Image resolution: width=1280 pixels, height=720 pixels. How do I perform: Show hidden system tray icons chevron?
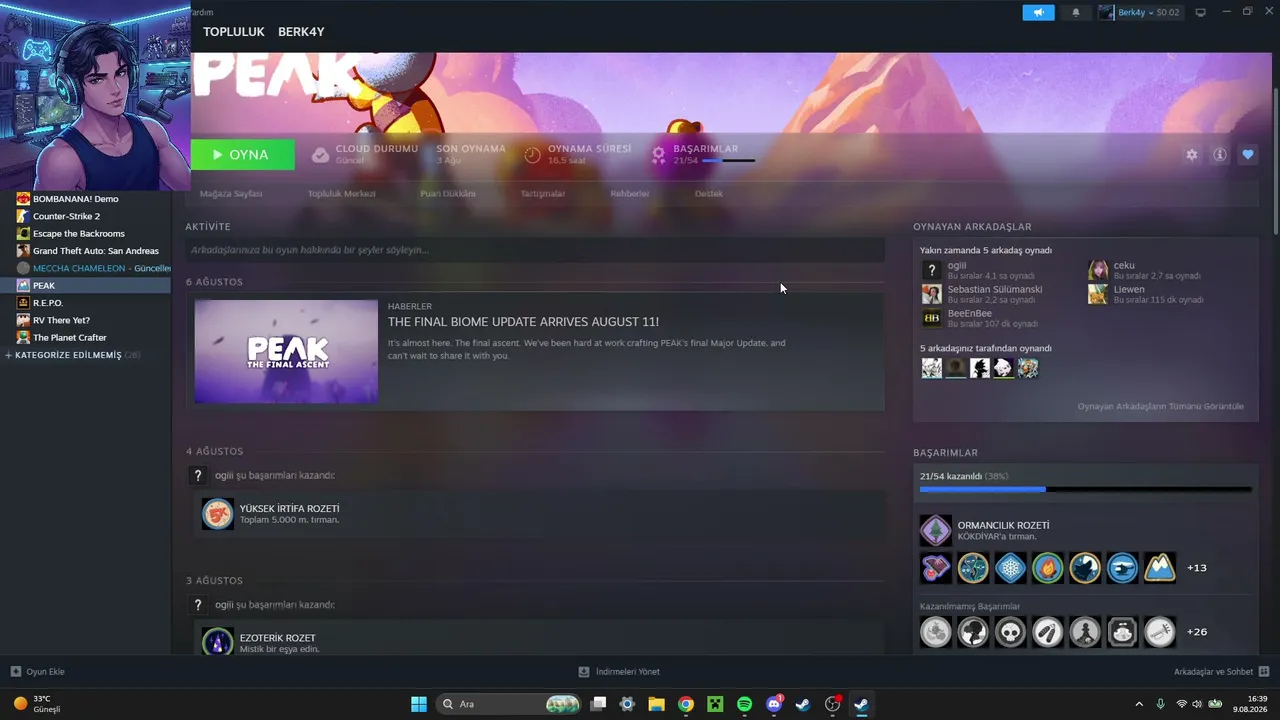pos(1139,704)
